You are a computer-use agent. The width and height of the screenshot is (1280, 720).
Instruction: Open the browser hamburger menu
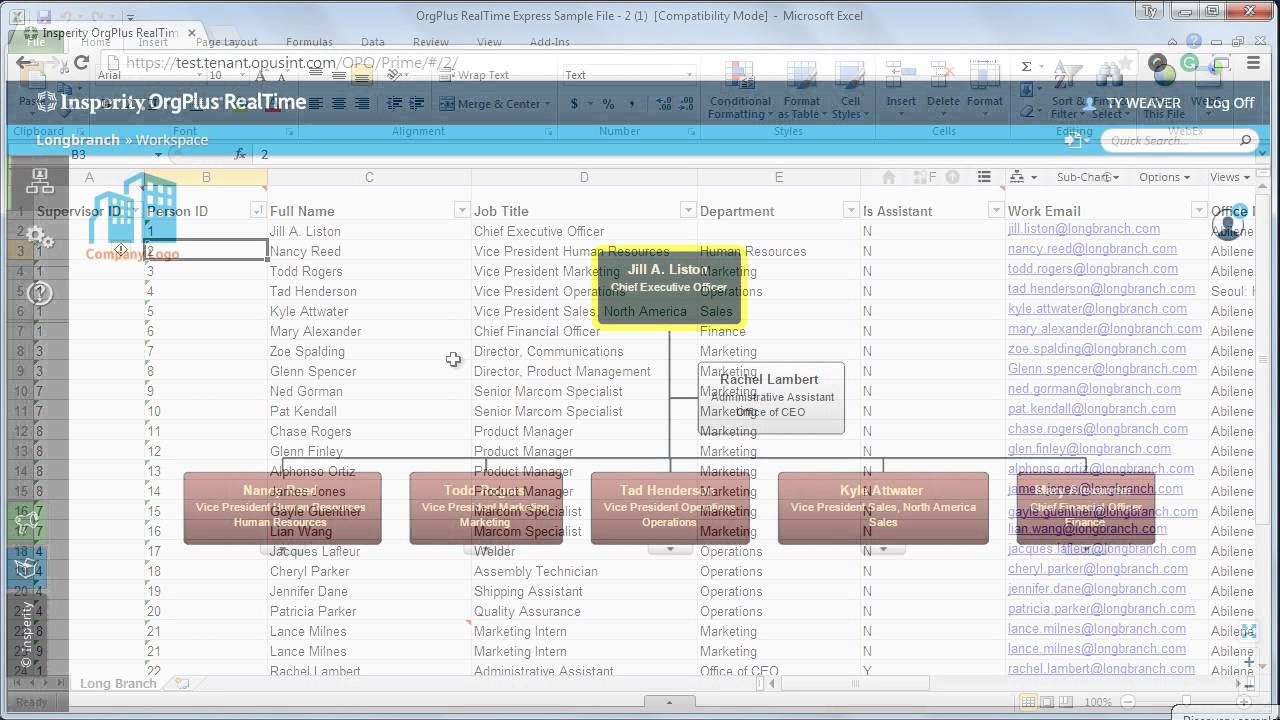(1255, 62)
